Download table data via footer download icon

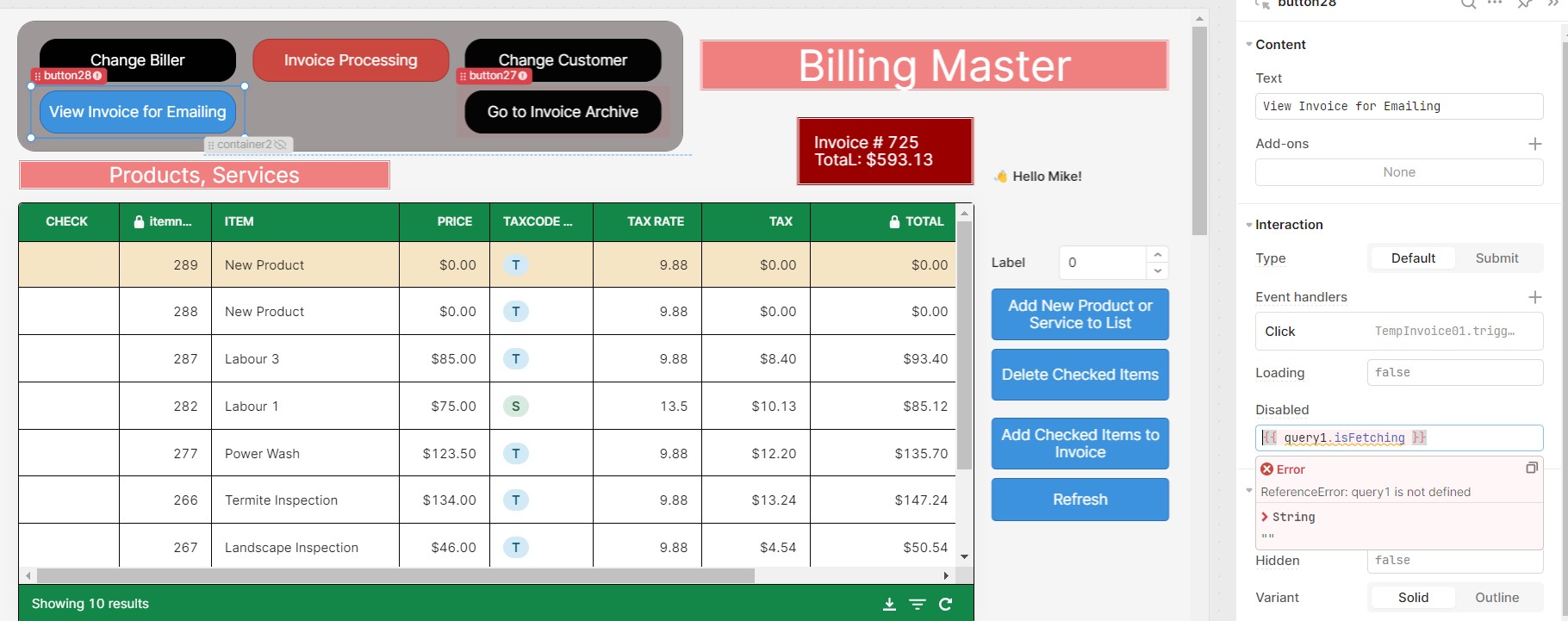click(x=889, y=605)
